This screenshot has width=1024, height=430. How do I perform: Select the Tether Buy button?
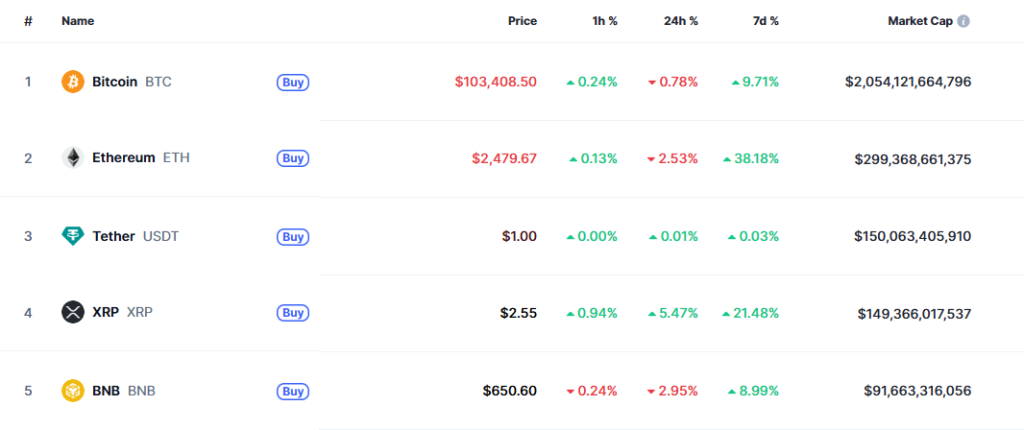[x=293, y=237]
